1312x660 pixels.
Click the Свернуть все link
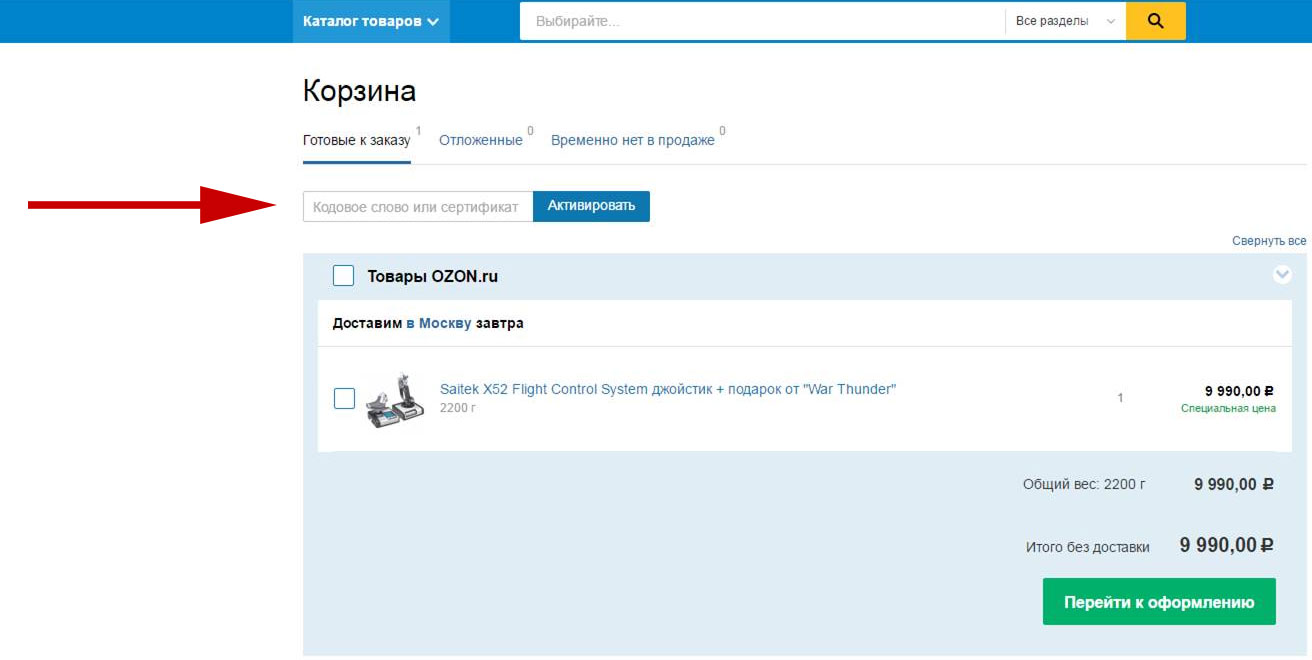pos(1268,242)
